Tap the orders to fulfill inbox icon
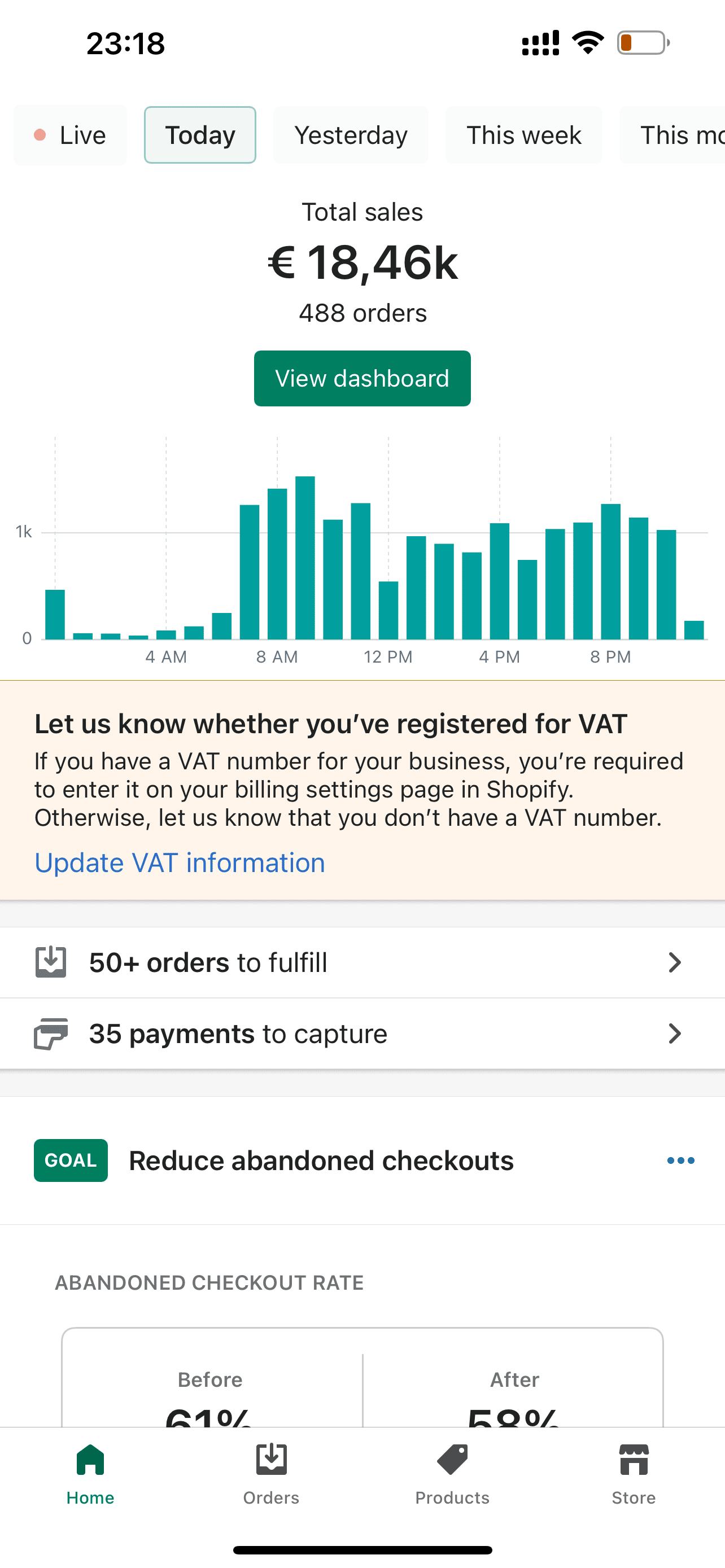Image resolution: width=725 pixels, height=1568 pixels. coord(50,962)
